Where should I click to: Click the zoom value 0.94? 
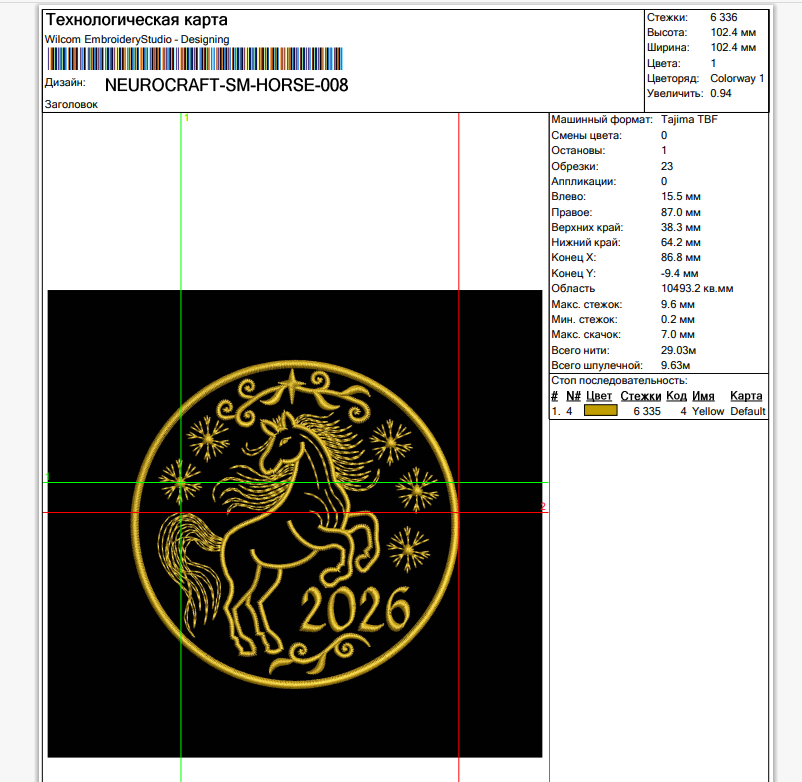pyautogui.click(x=721, y=93)
